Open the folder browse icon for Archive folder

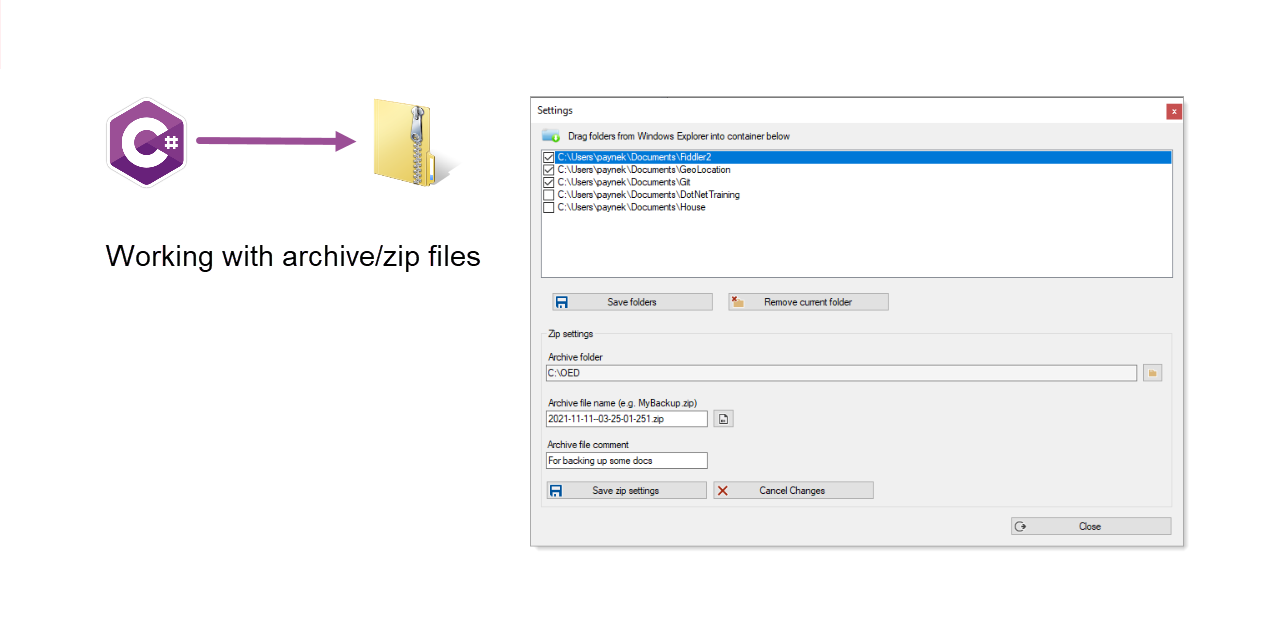[1152, 372]
